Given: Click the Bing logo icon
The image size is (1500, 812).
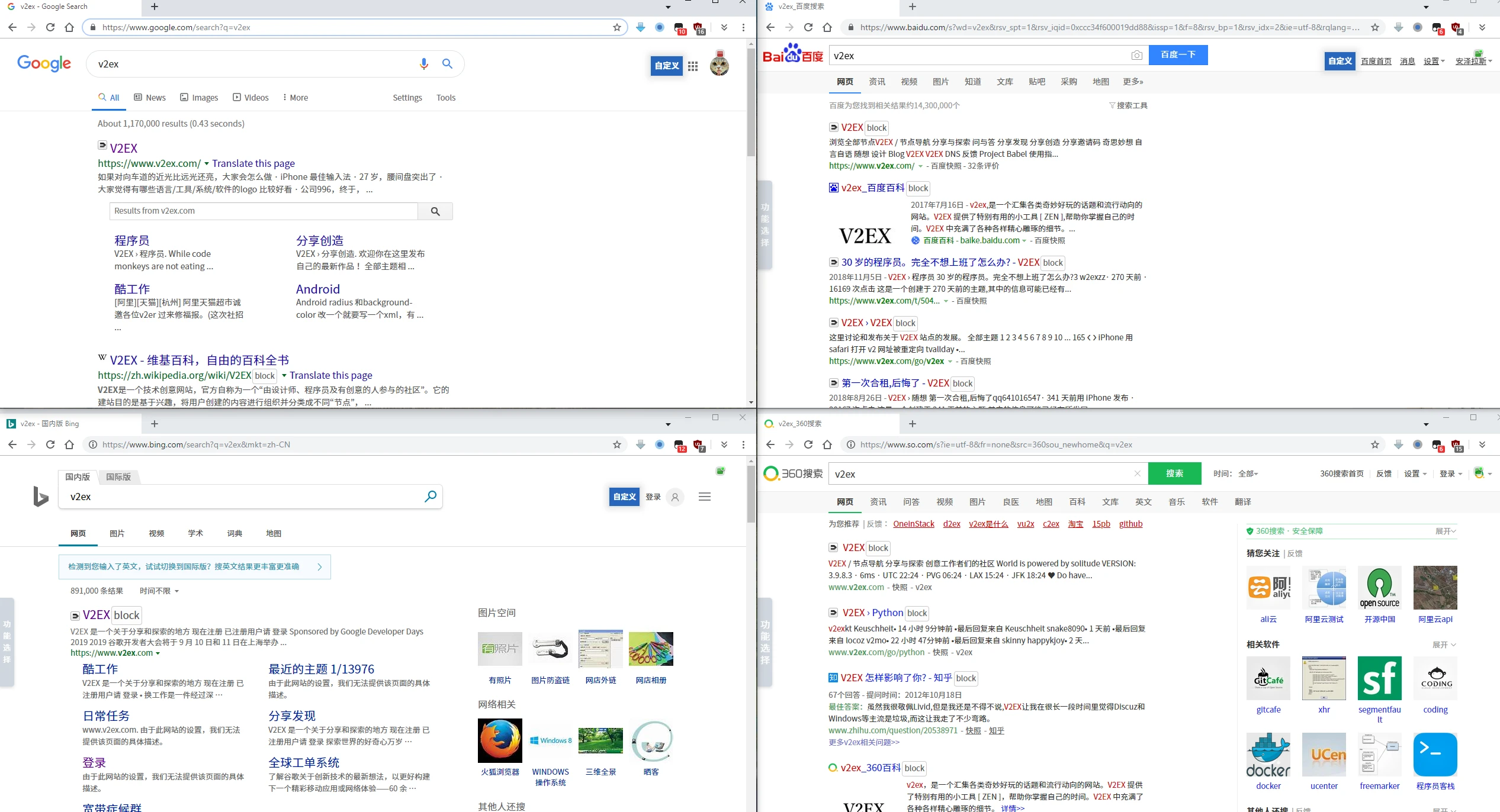Looking at the screenshot, I should point(41,497).
